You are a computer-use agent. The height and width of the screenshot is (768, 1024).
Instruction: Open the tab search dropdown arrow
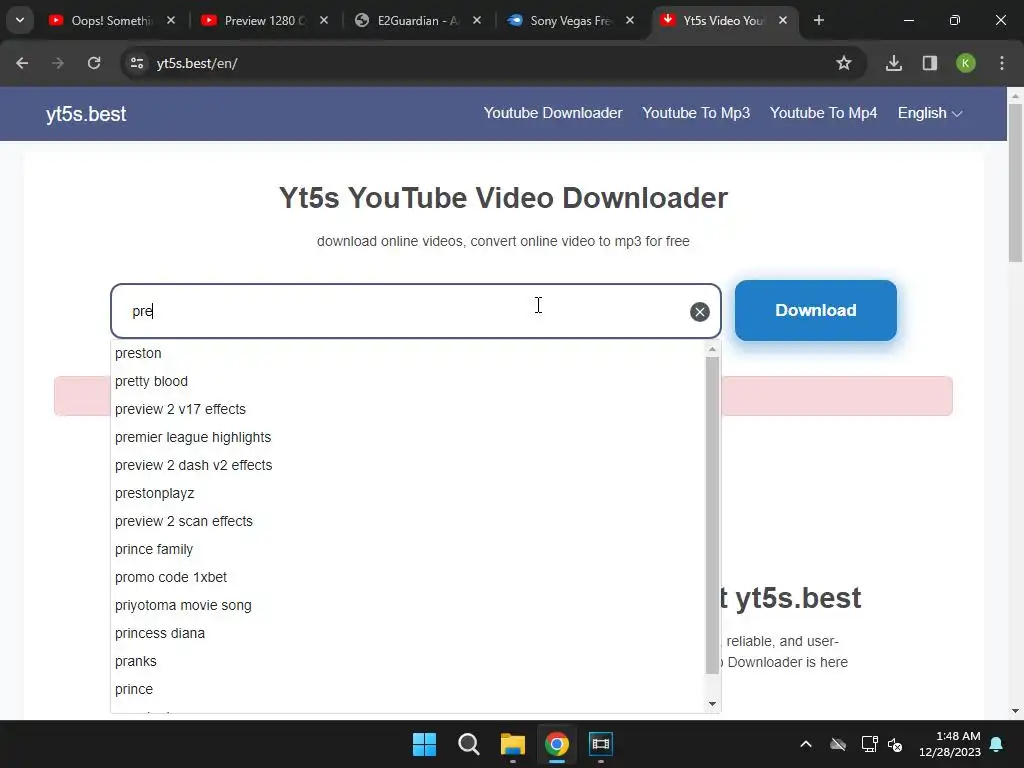point(20,20)
